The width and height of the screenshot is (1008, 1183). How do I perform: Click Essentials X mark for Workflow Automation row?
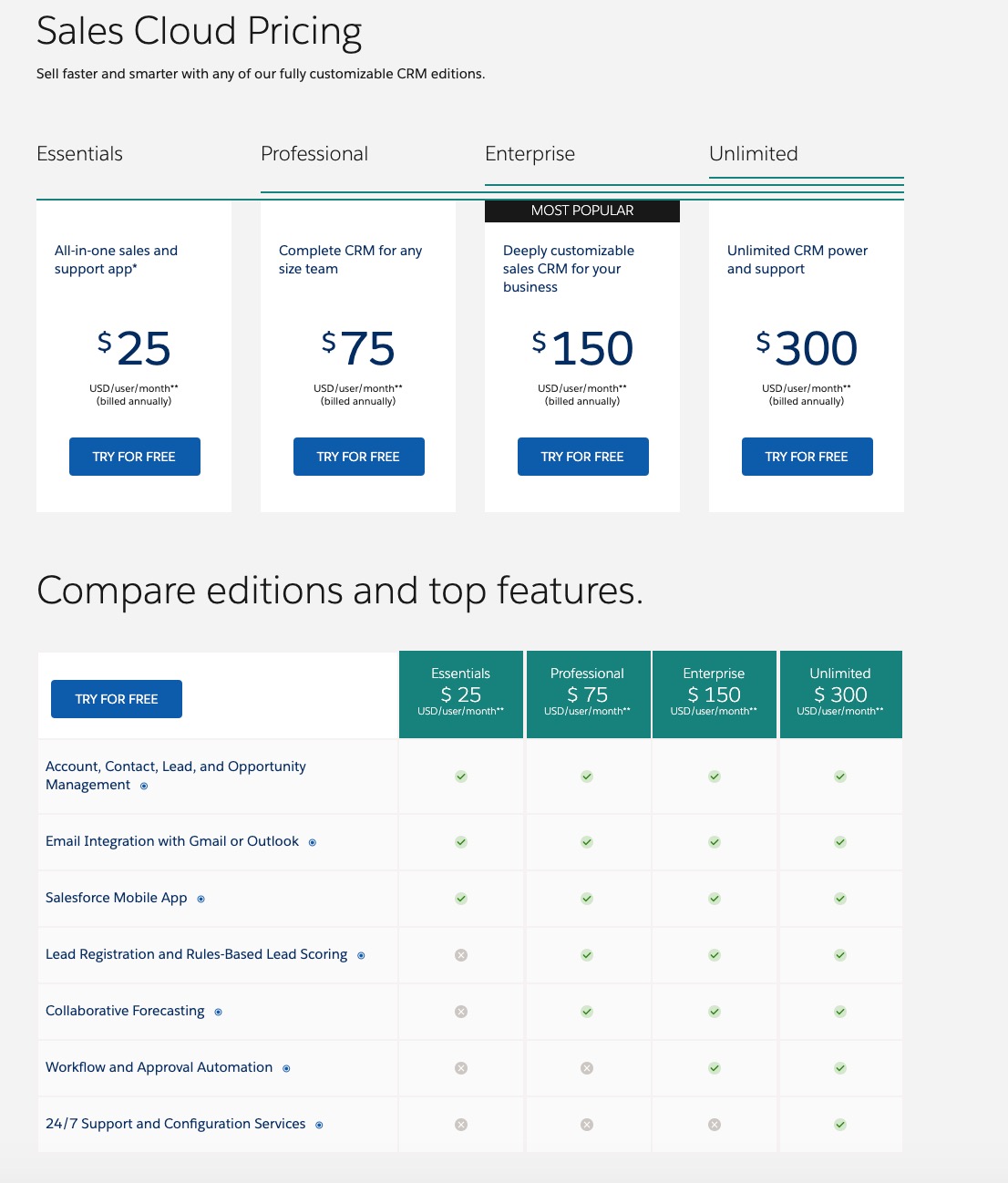(x=461, y=1068)
